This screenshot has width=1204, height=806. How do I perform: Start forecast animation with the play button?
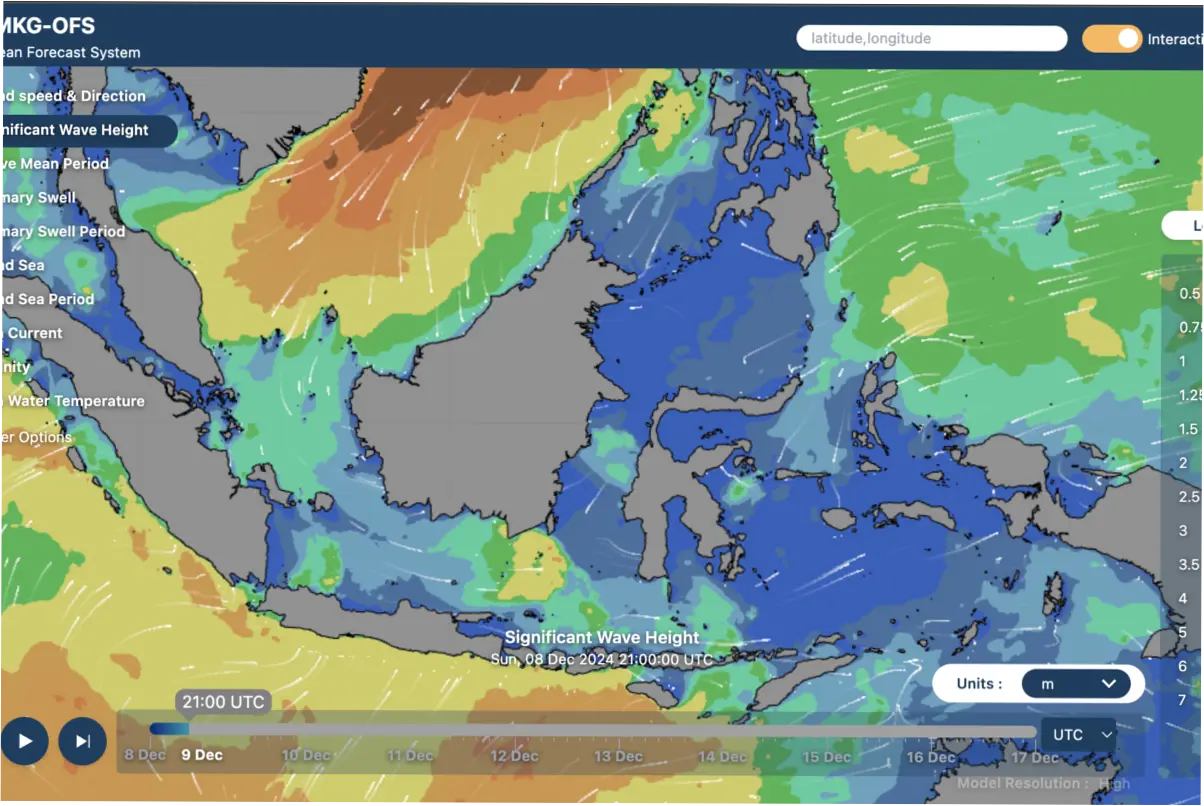[24, 741]
